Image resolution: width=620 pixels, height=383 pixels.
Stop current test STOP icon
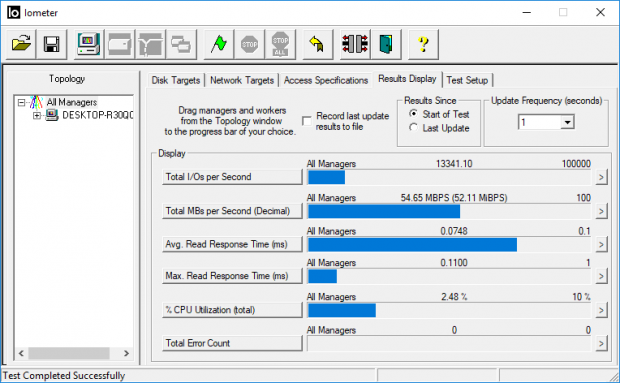250,44
